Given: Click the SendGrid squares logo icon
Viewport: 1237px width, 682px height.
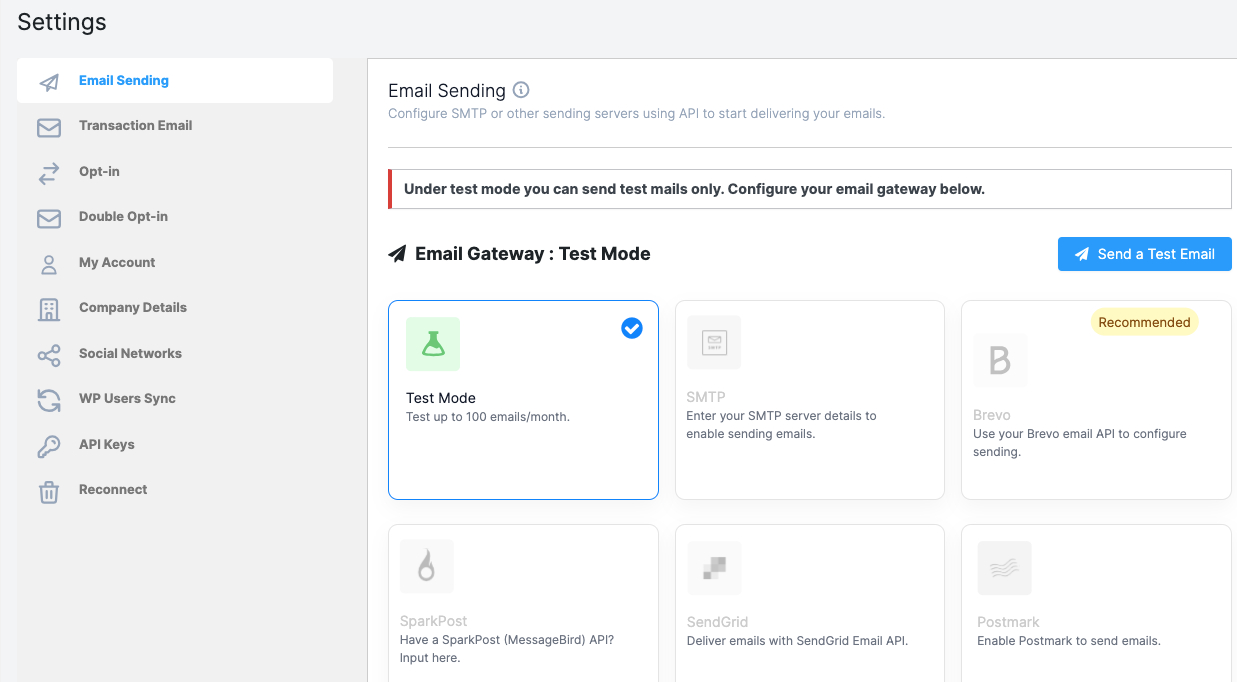Looking at the screenshot, I should click(x=714, y=568).
